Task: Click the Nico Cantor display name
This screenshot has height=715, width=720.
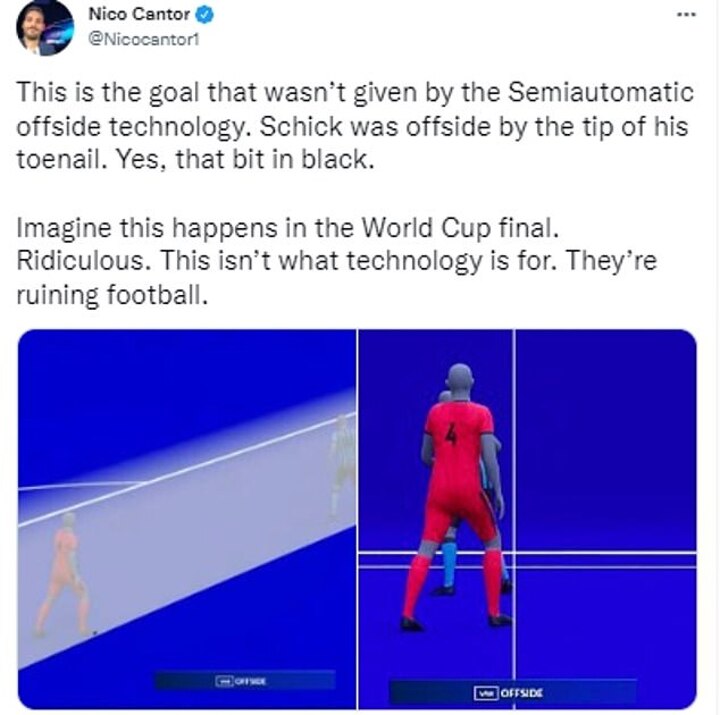Action: tap(139, 14)
